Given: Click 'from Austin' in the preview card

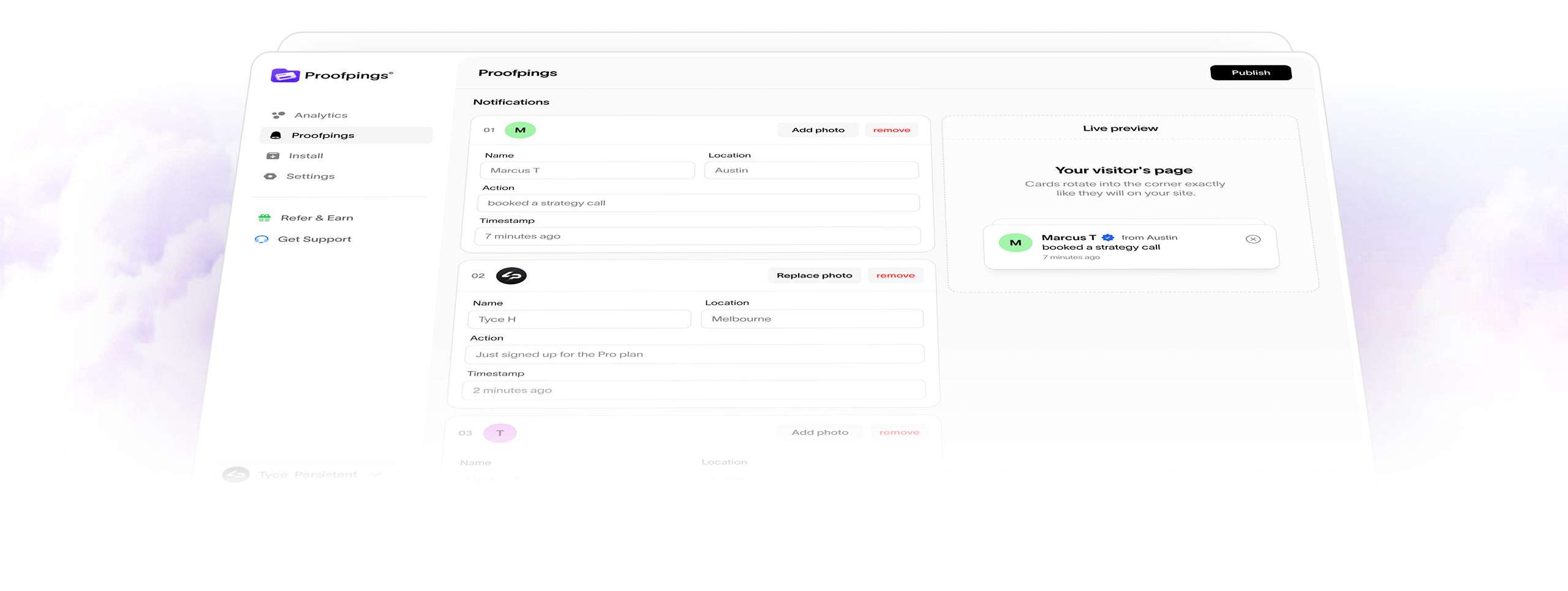Looking at the screenshot, I should pos(1149,238).
